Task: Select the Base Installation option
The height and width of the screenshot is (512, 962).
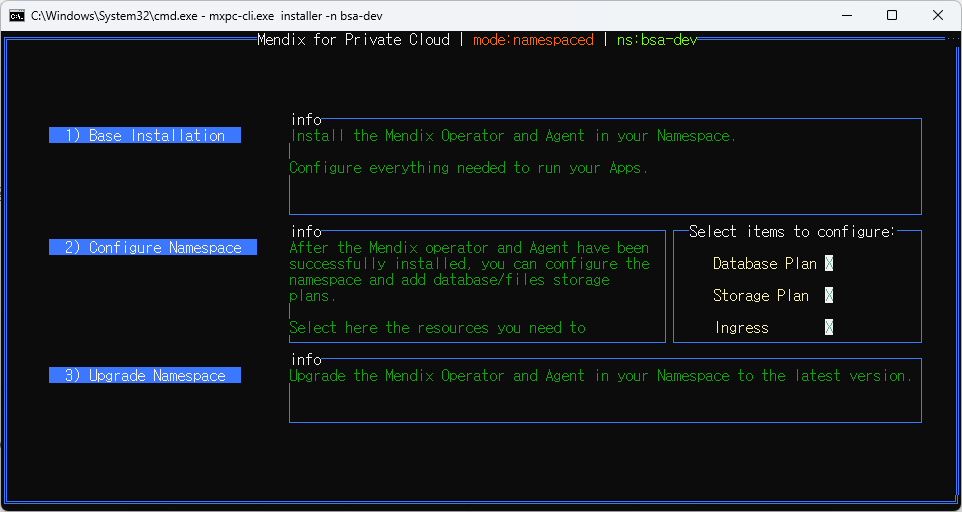Action: [145, 136]
